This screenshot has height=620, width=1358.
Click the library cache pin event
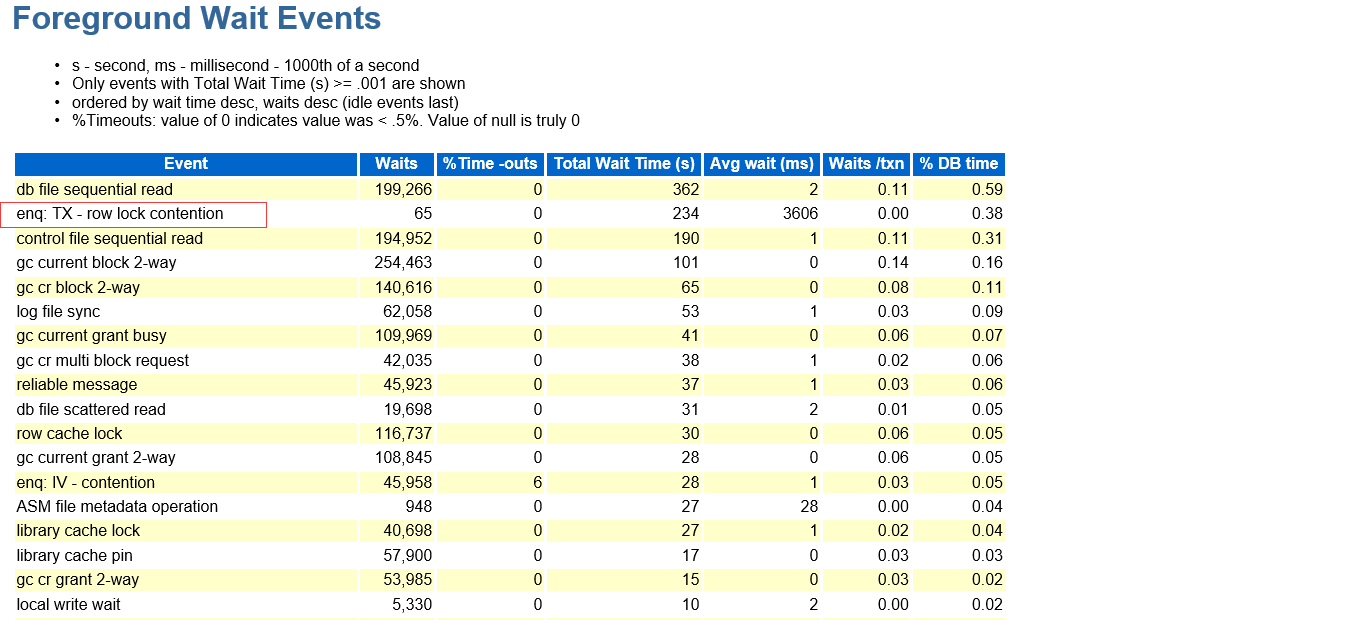[x=75, y=556]
